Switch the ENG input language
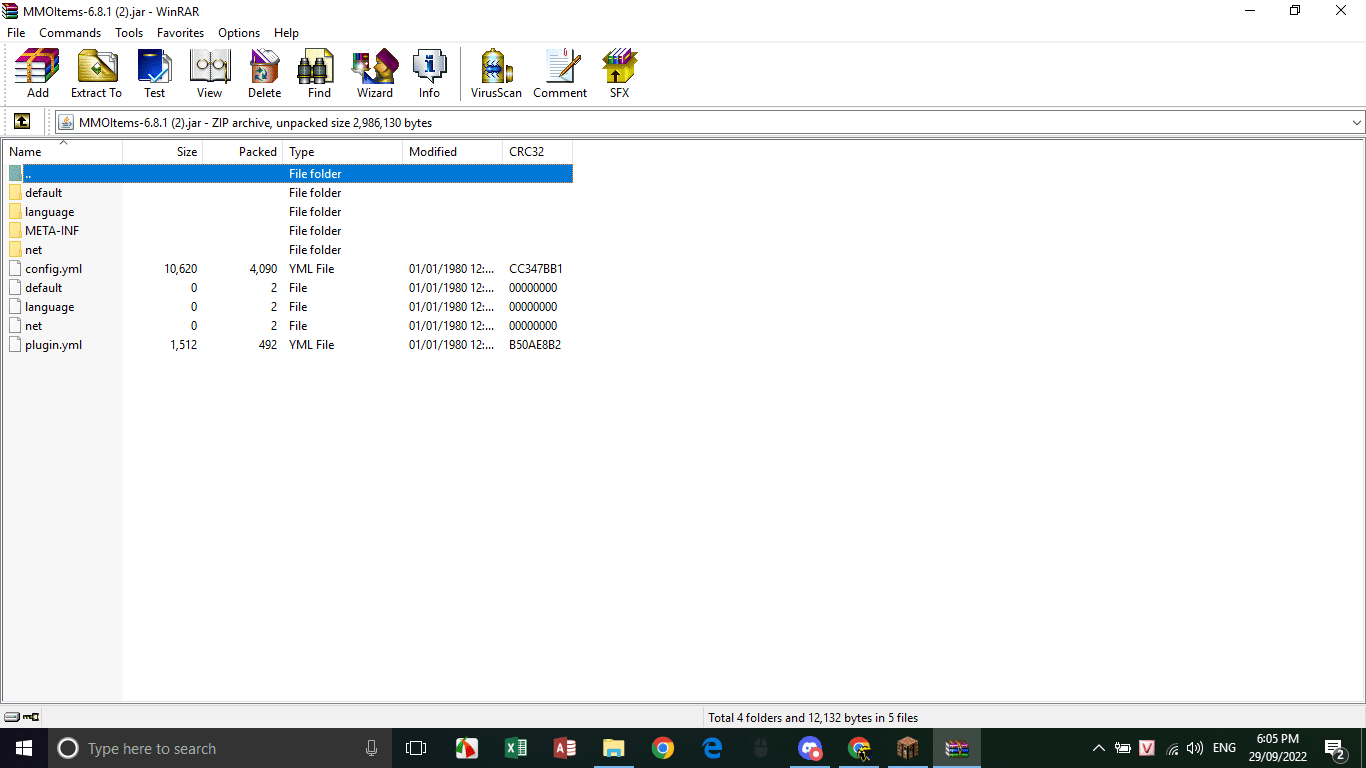The width and height of the screenshot is (1366, 768). point(1224,748)
